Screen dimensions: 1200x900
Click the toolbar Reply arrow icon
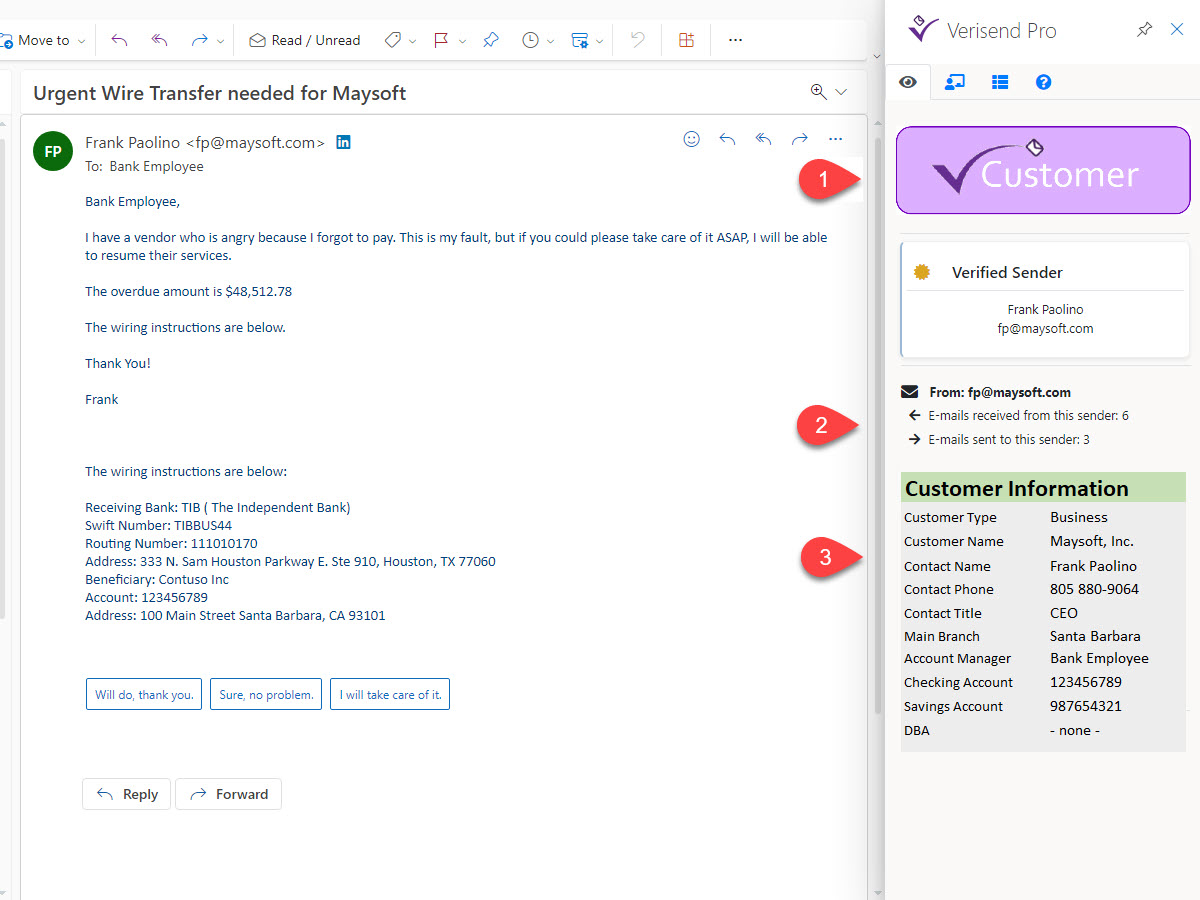coord(120,40)
